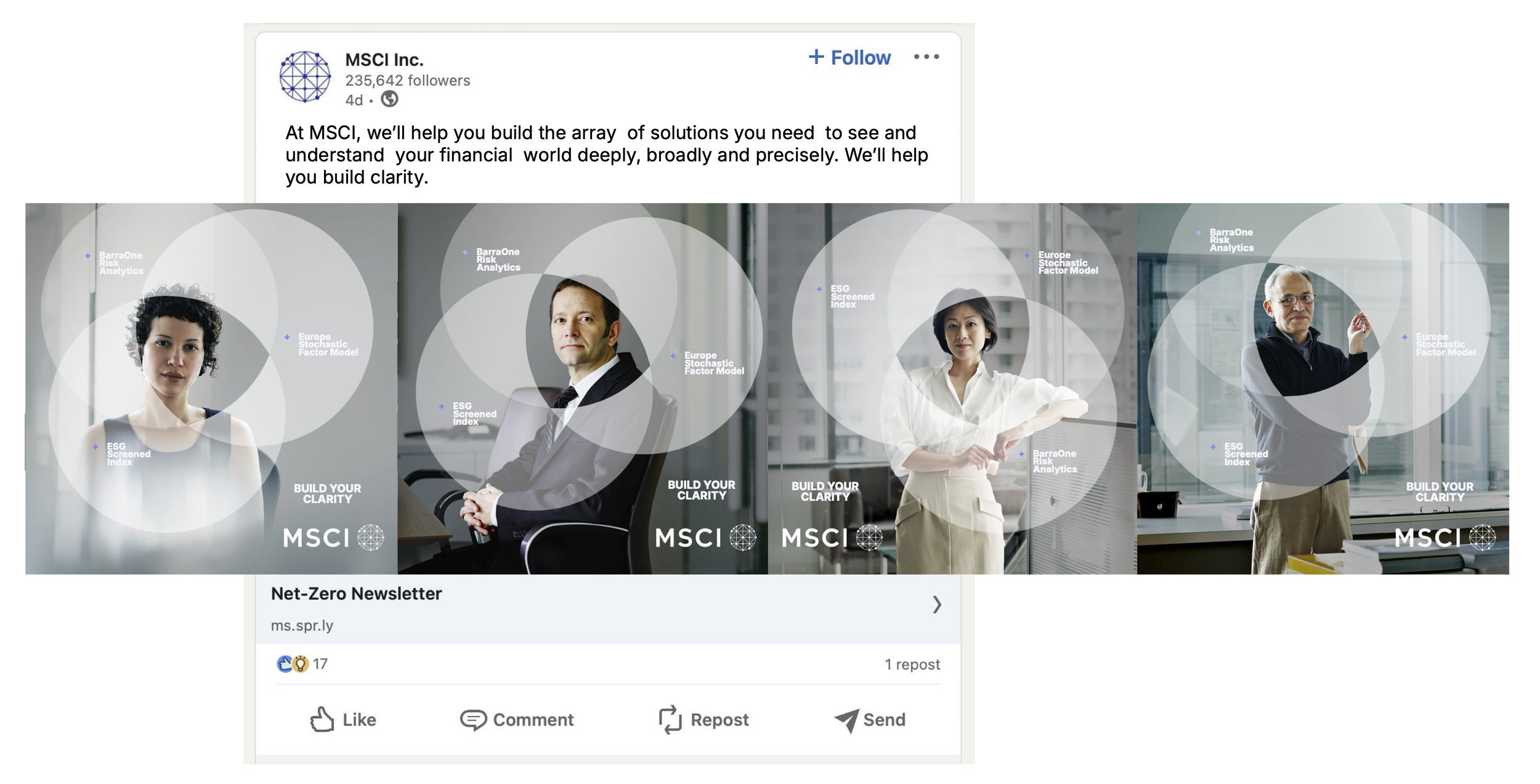Open the ad image with curly-haired woman
1540x784 pixels.
[211, 389]
